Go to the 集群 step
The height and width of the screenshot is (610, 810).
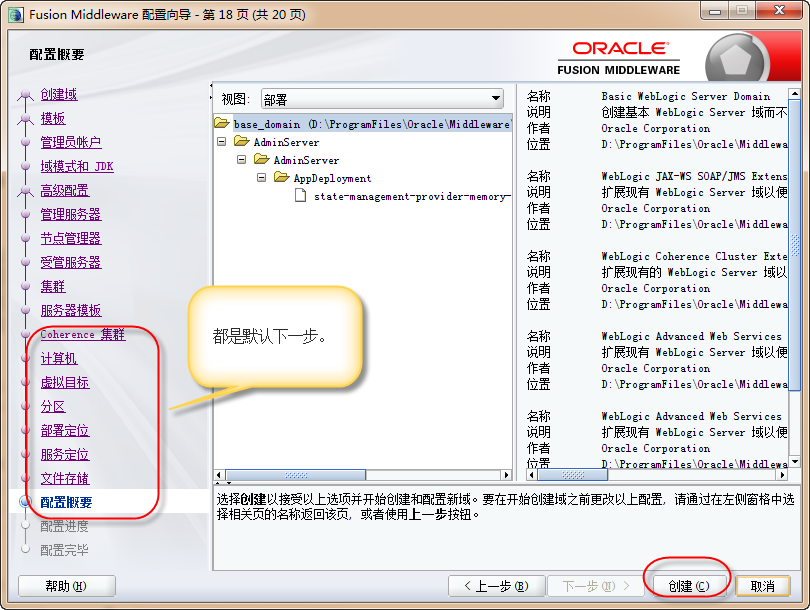pyautogui.click(x=53, y=287)
